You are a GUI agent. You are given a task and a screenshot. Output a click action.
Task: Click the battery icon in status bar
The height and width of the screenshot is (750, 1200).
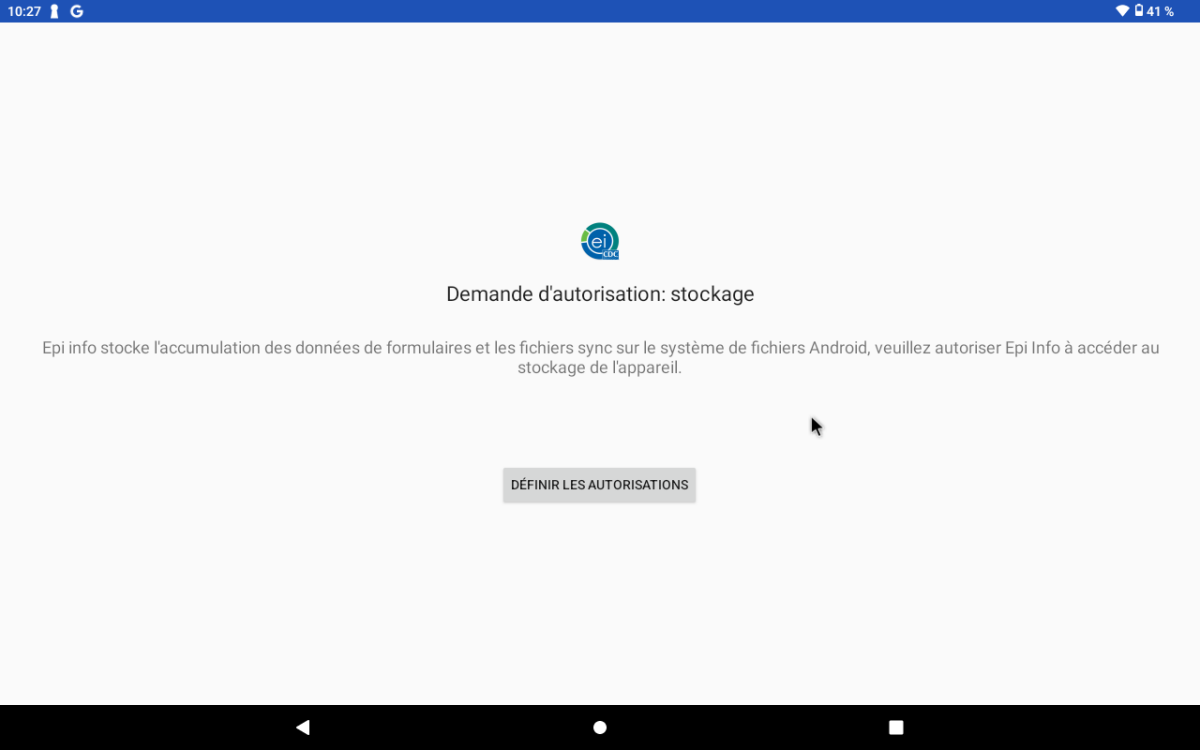click(1139, 11)
